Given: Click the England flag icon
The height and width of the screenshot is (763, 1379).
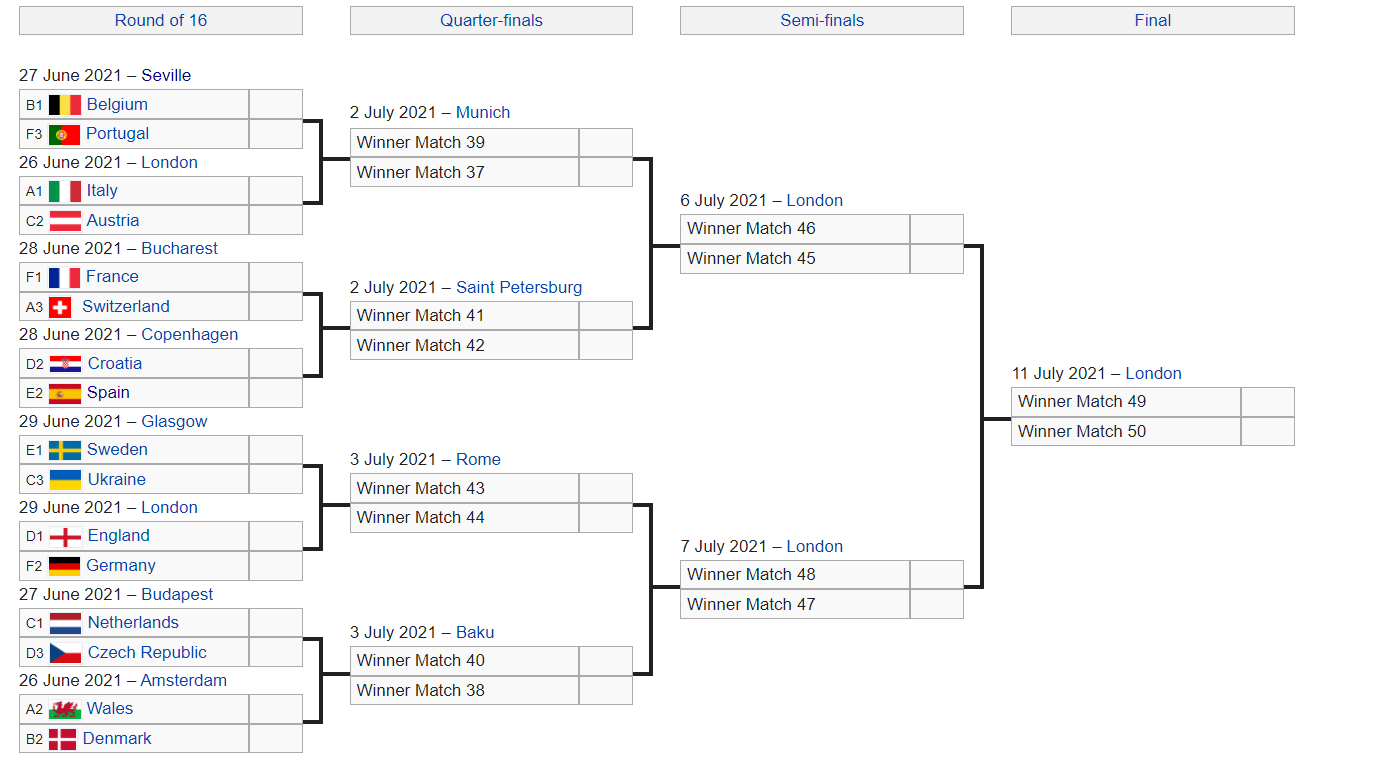Looking at the screenshot, I should click(65, 536).
